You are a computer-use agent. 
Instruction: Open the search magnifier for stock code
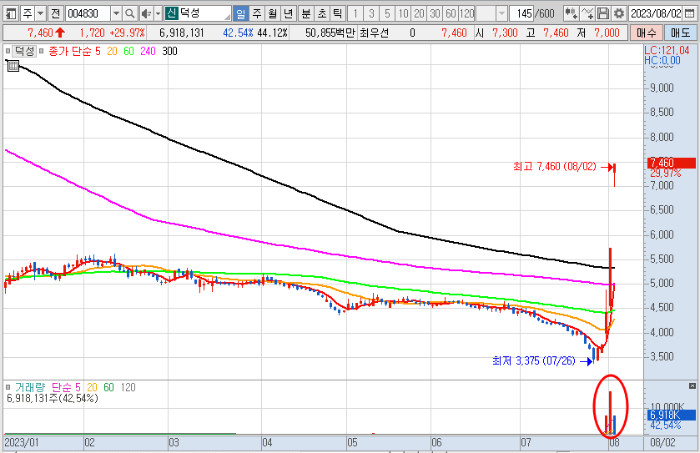pos(129,14)
